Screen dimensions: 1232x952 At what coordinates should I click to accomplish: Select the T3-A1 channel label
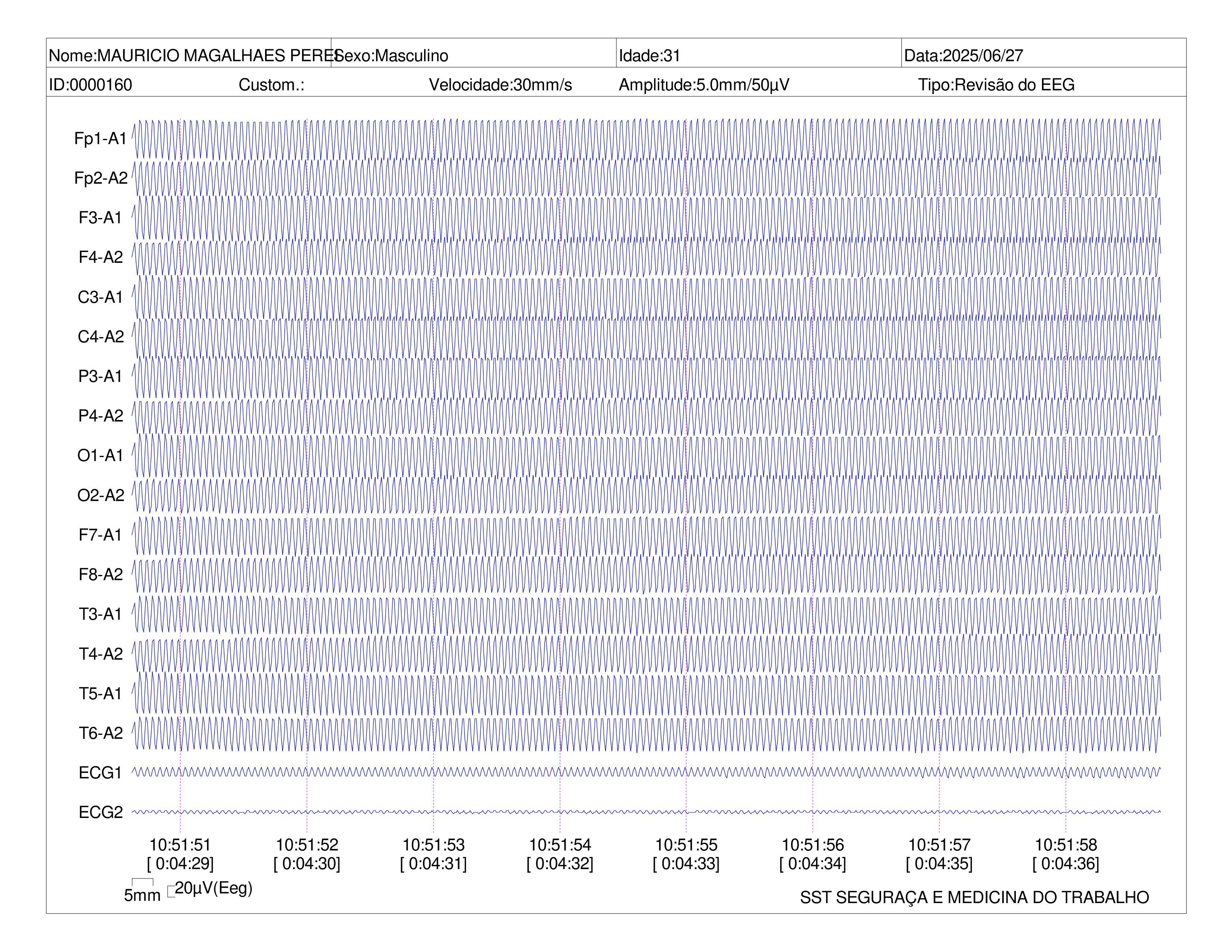[100, 614]
